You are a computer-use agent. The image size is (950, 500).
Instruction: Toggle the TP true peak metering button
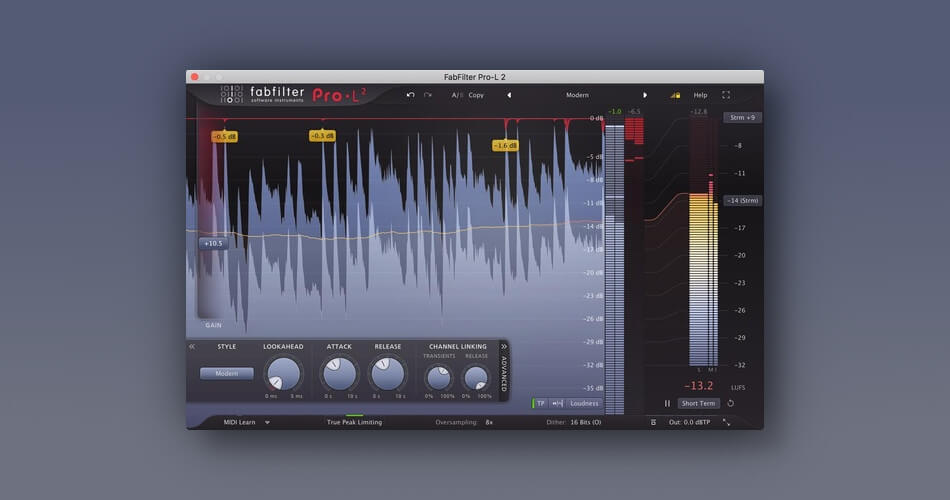pos(540,403)
